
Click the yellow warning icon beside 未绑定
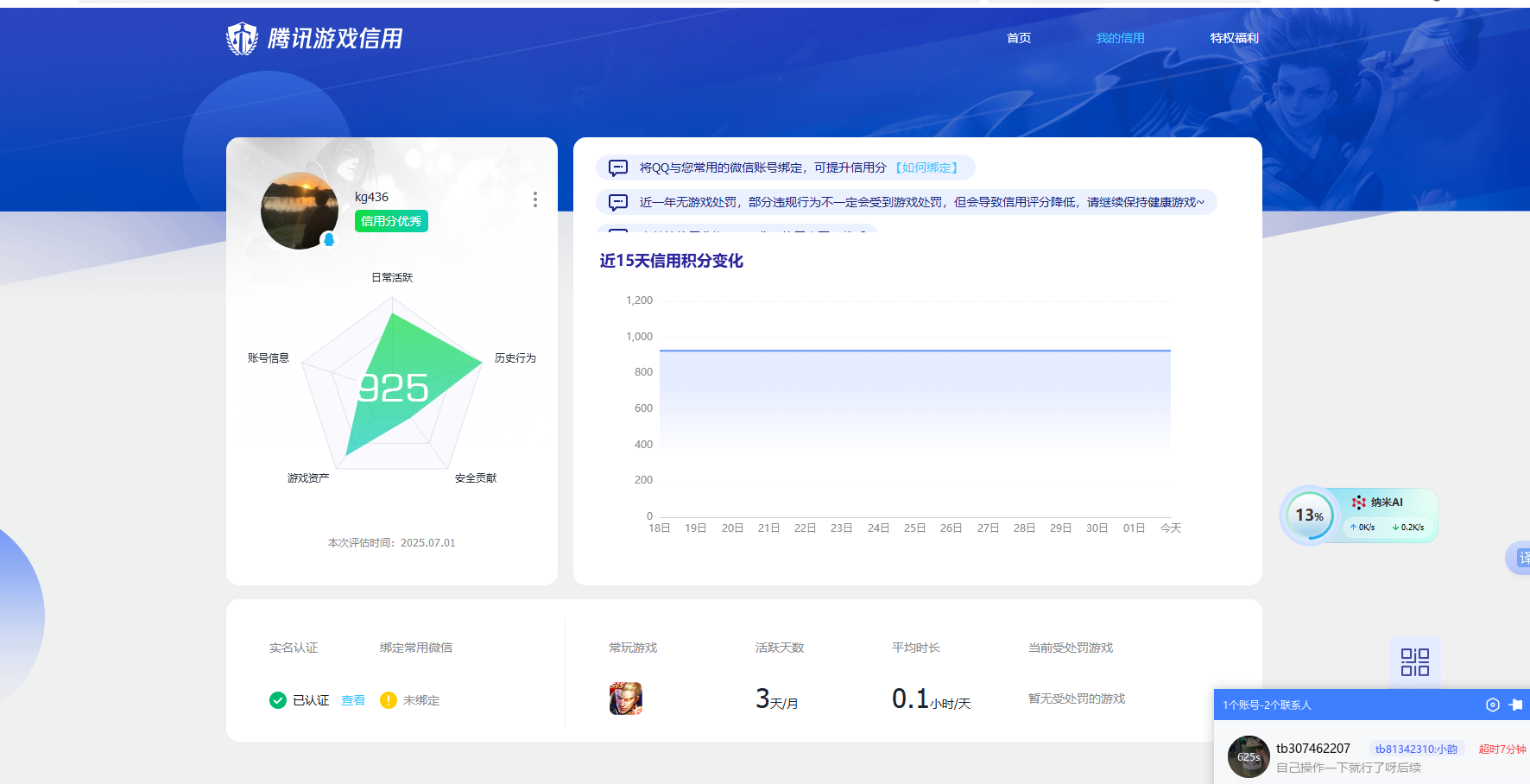point(389,700)
